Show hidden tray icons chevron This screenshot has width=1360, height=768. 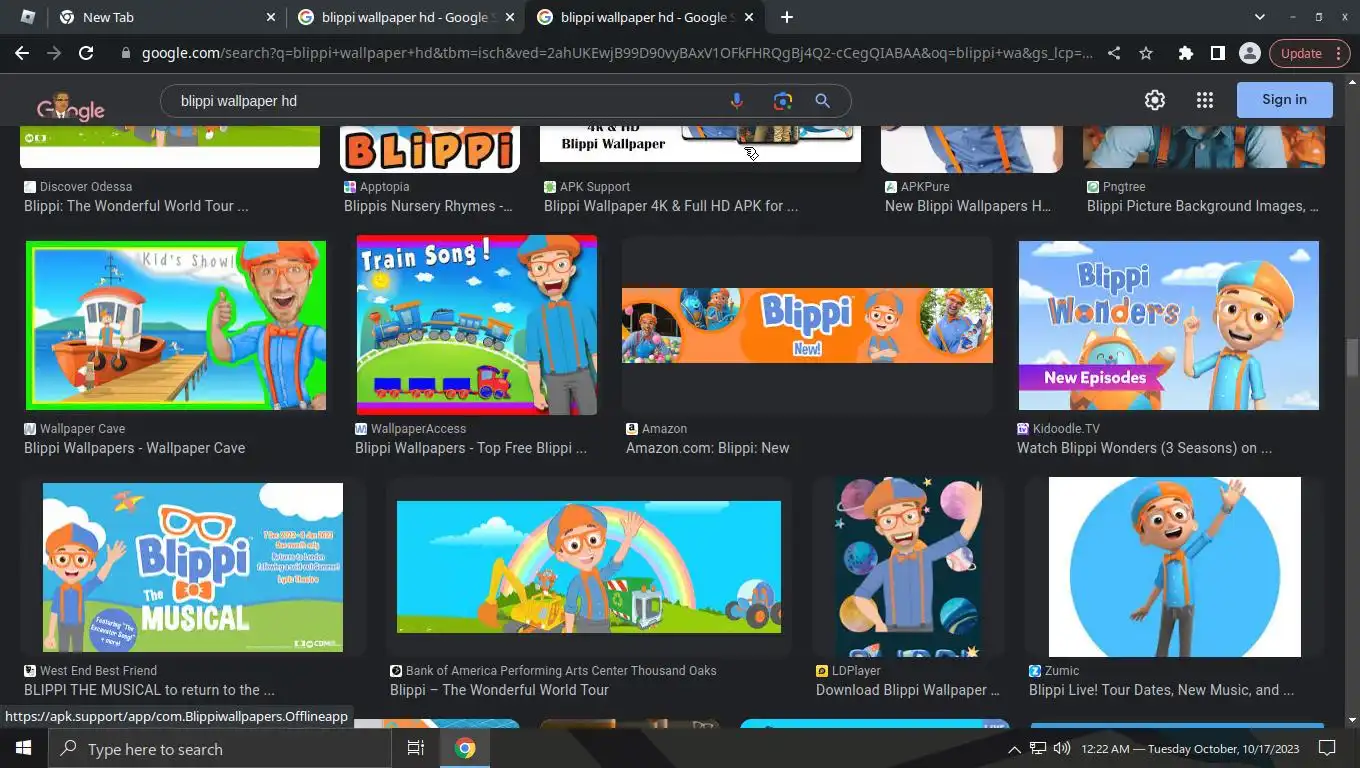pyautogui.click(x=1014, y=748)
